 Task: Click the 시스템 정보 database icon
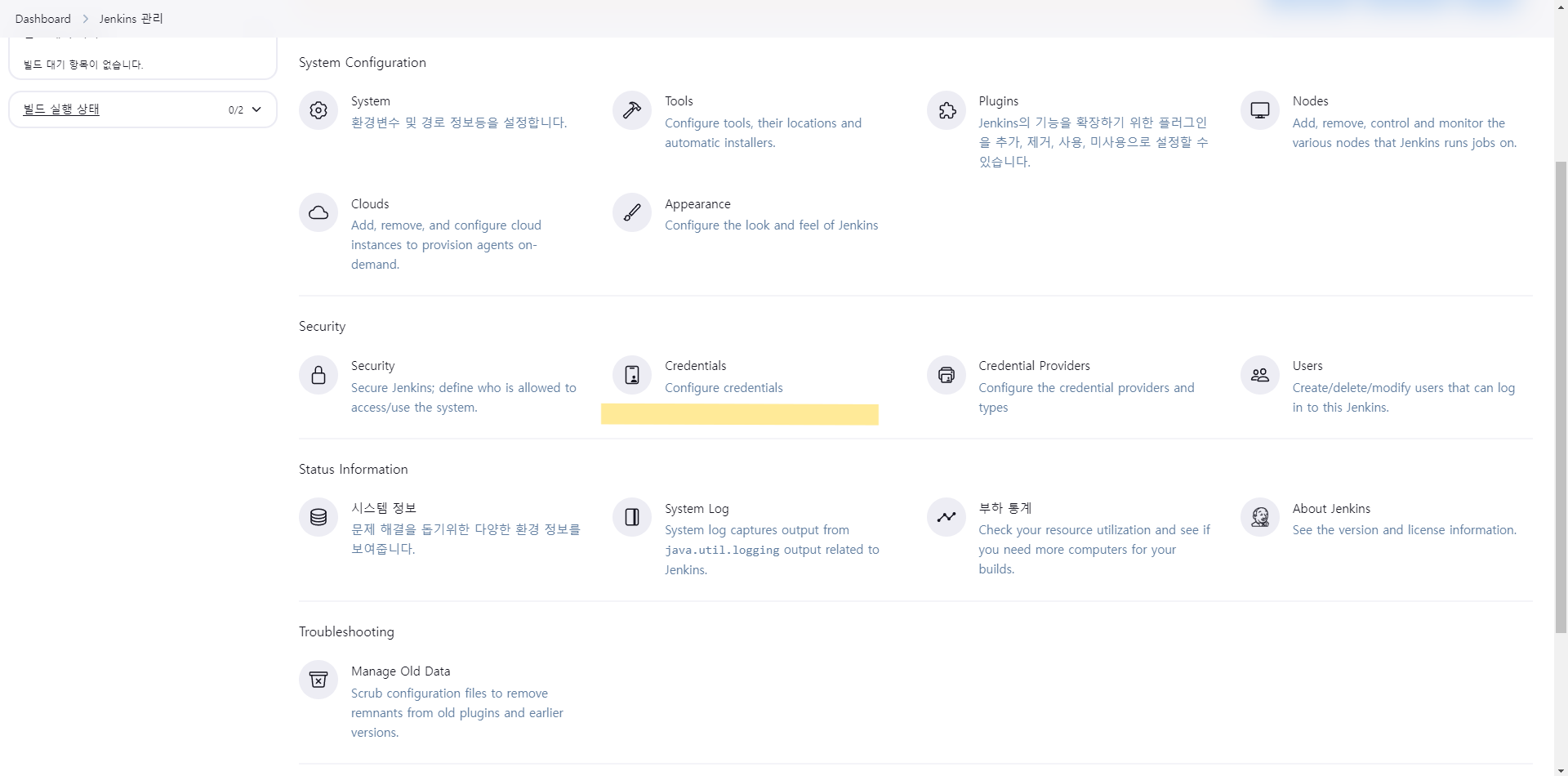(x=318, y=517)
